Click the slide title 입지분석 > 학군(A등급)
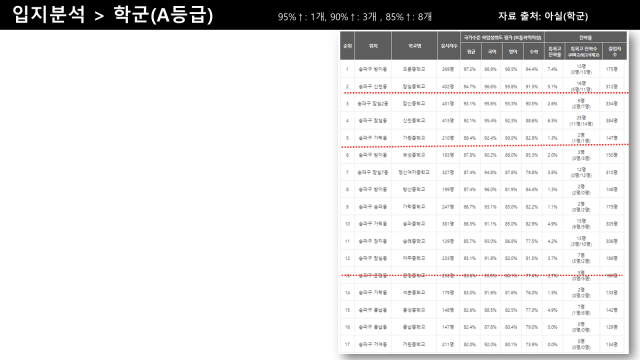 point(113,15)
